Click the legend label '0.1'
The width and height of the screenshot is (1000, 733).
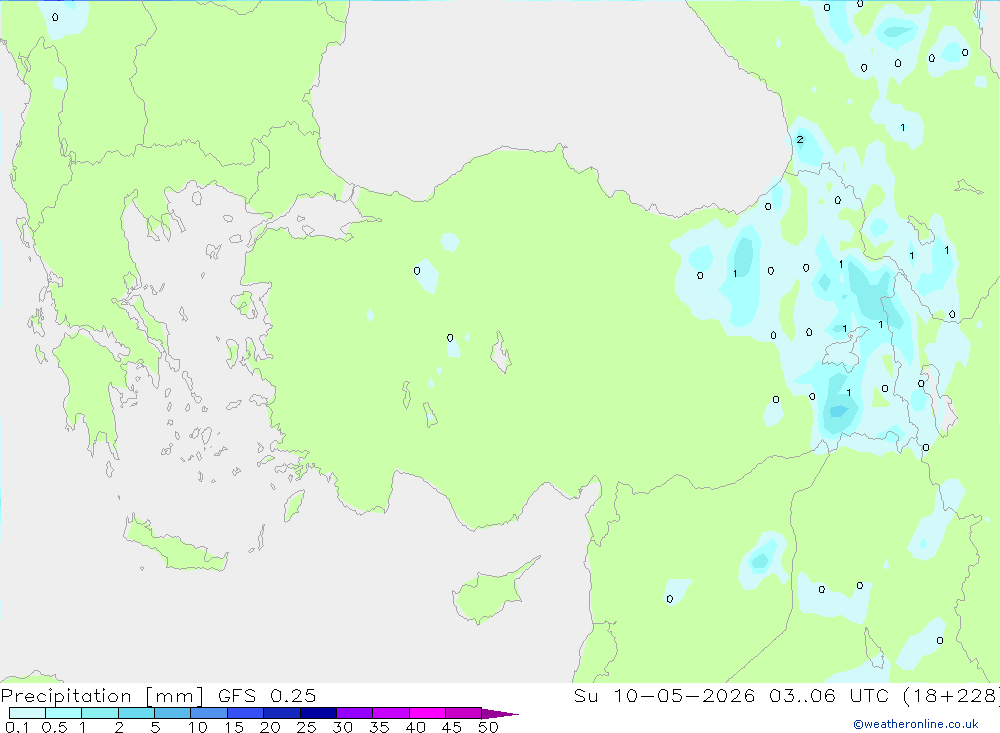pyautogui.click(x=17, y=727)
